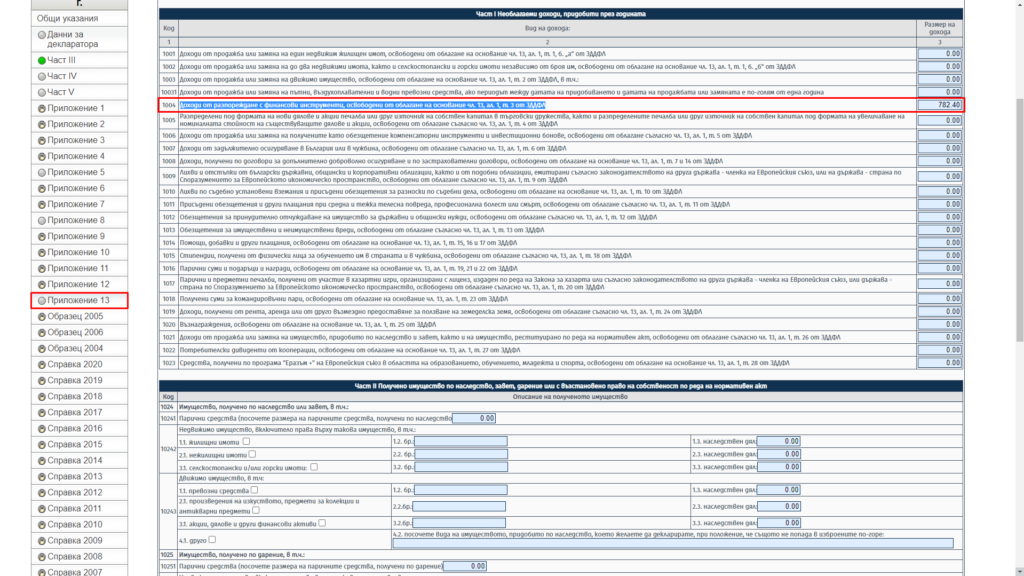Switch to Приложение 3
Image resolution: width=1024 pixels, height=576 pixels.
coord(76,140)
